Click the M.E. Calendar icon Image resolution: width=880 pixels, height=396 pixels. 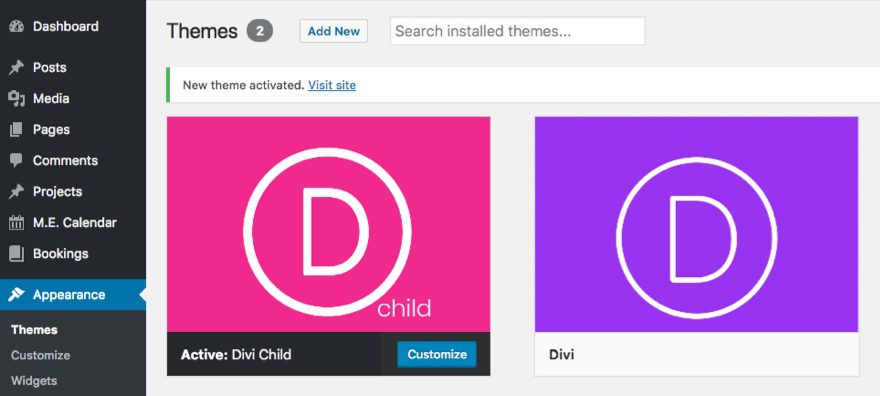[17, 223]
